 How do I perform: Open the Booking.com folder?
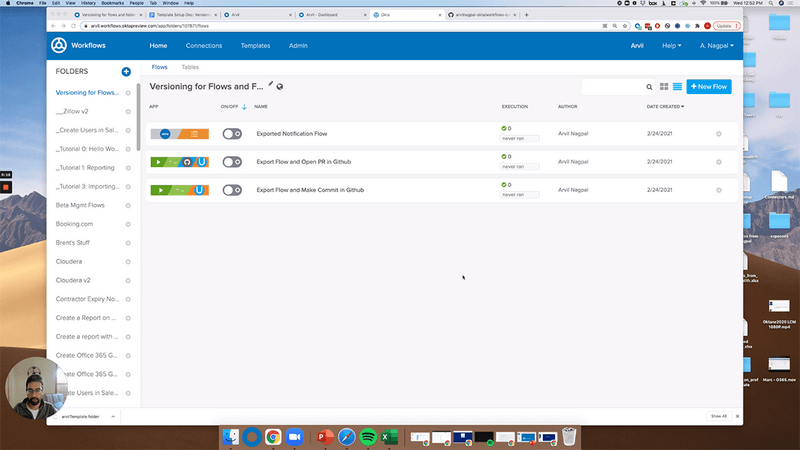tap(75, 224)
